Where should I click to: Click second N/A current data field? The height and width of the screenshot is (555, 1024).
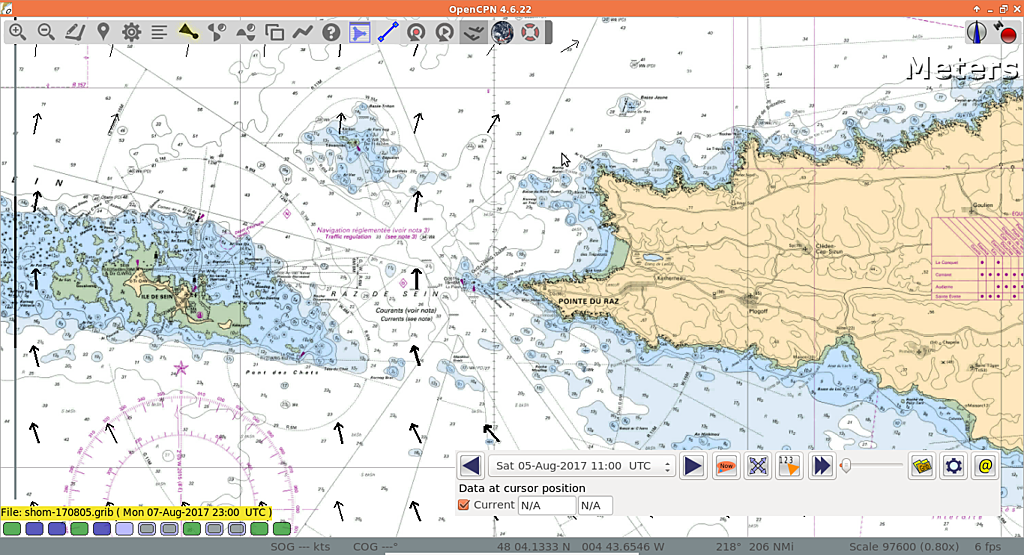(595, 505)
